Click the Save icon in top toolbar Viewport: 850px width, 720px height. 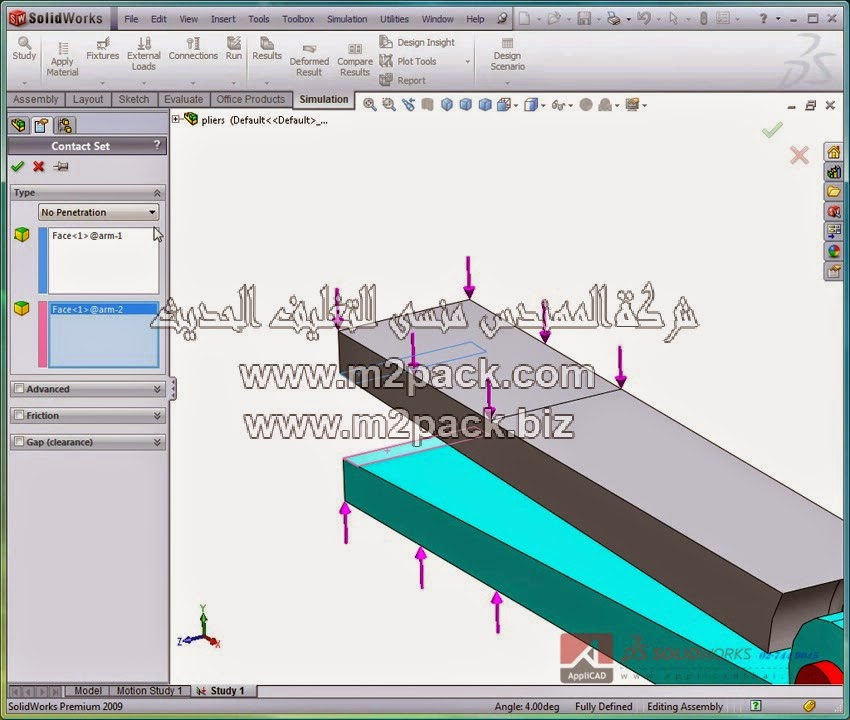(584, 19)
